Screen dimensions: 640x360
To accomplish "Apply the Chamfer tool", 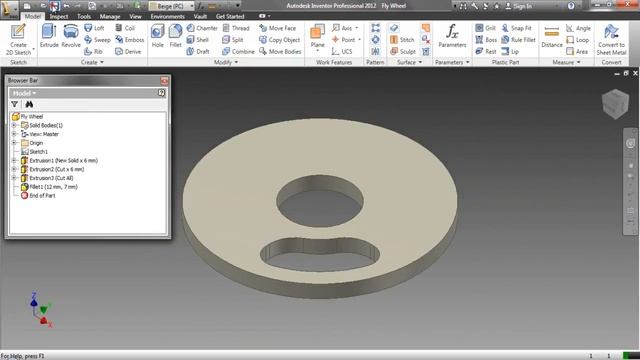I will 202,28.
